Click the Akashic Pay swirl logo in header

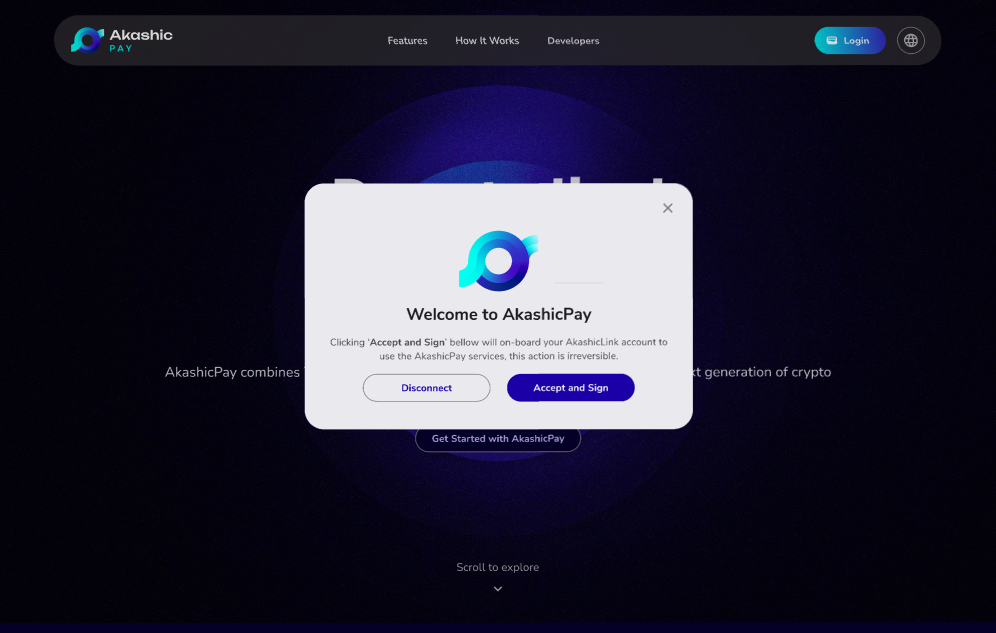(x=87, y=40)
